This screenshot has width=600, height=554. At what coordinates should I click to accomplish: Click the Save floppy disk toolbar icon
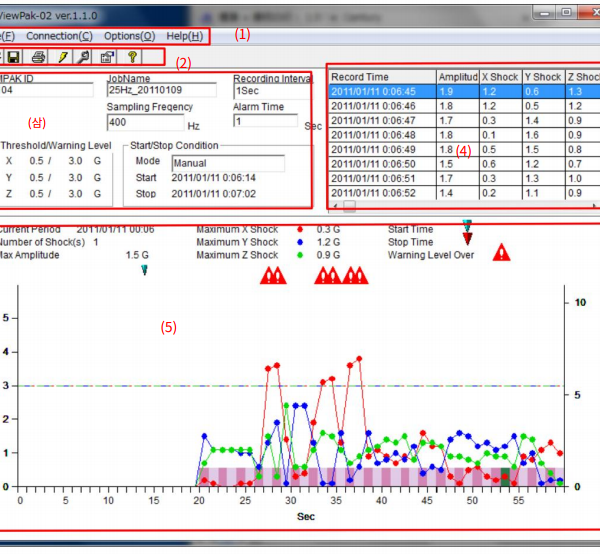pyautogui.click(x=14, y=58)
